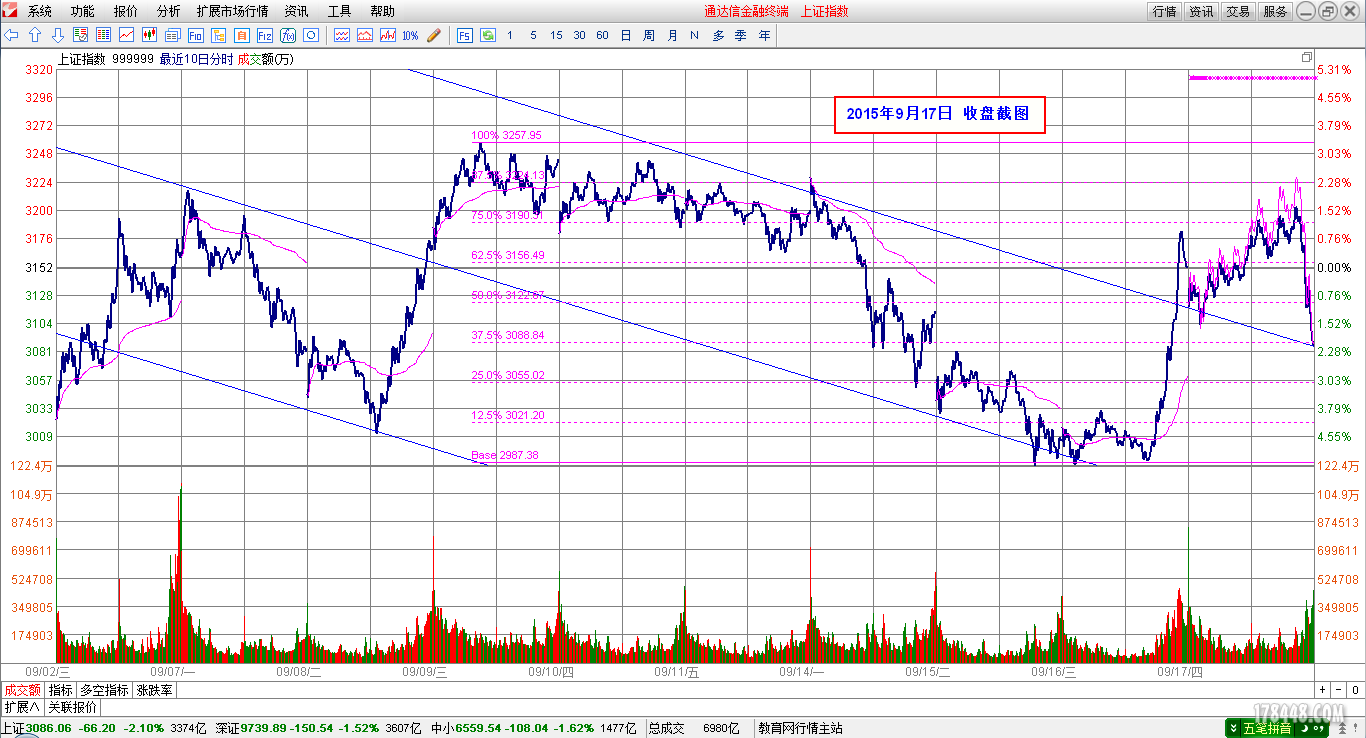Open the news document pages icon
The width and height of the screenshot is (1366, 738).
coord(172,35)
